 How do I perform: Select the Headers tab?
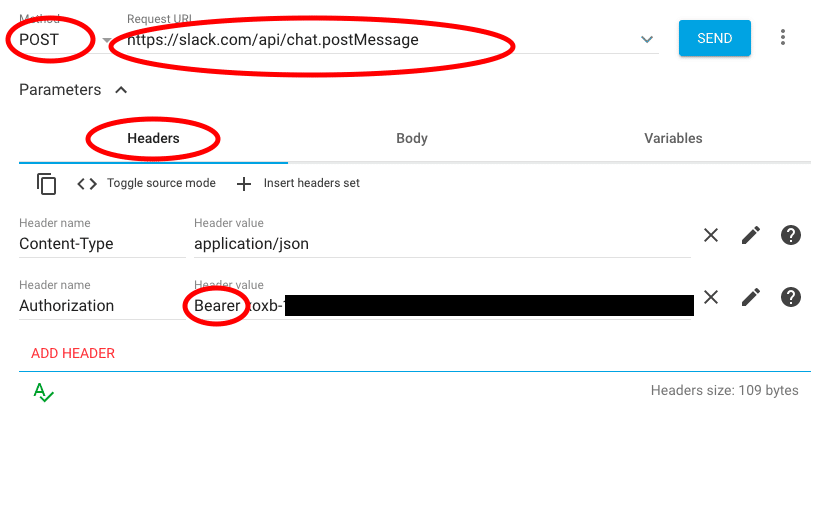(x=153, y=139)
